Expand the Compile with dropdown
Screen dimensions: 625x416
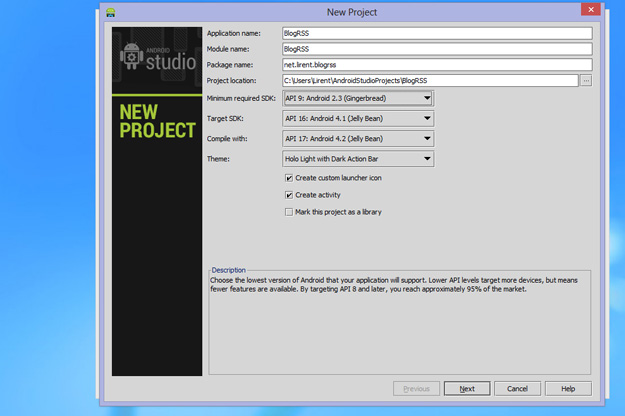[x=358, y=139]
